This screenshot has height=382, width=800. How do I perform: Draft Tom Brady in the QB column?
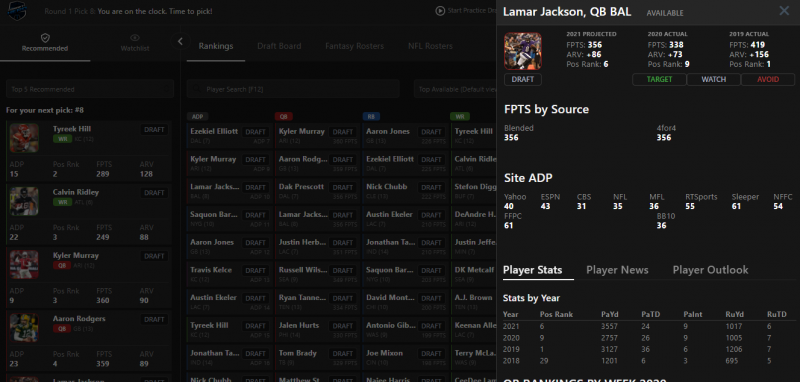click(343, 353)
